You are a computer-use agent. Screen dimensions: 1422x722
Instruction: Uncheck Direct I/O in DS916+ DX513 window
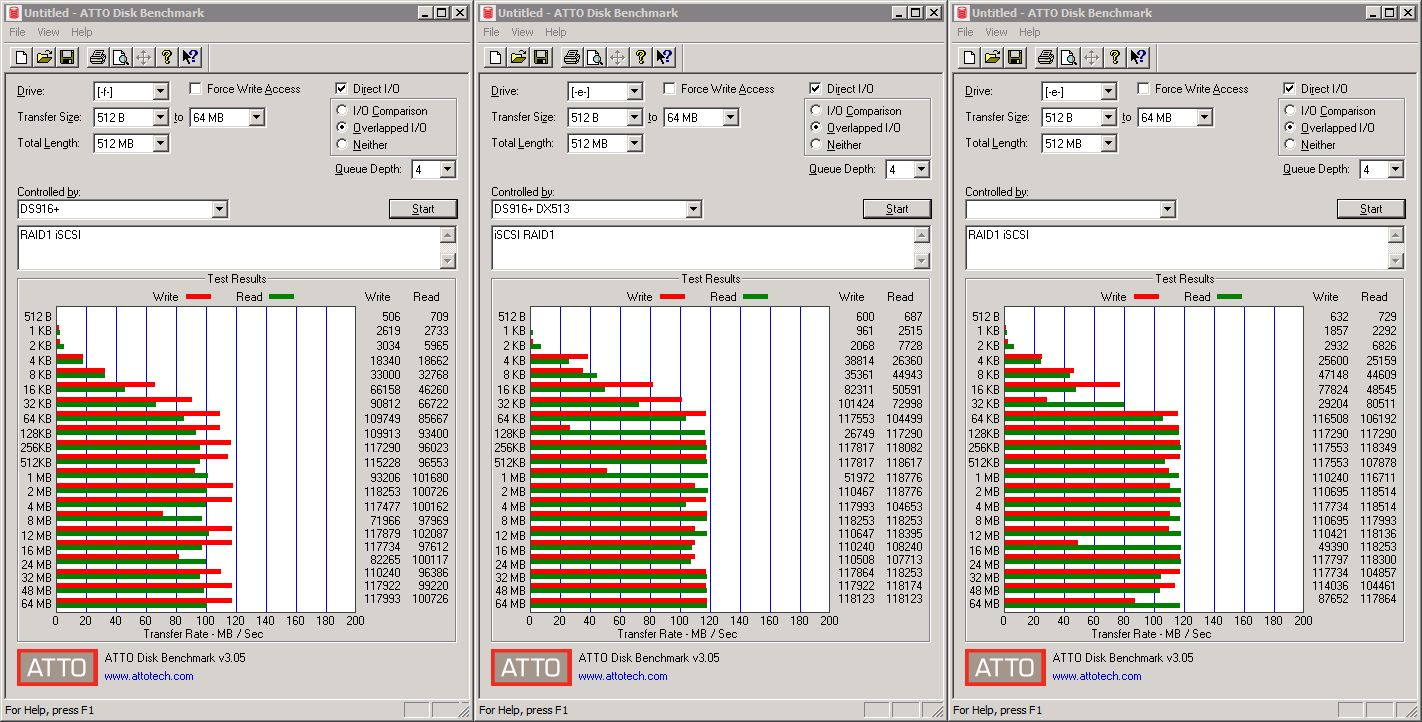click(815, 89)
